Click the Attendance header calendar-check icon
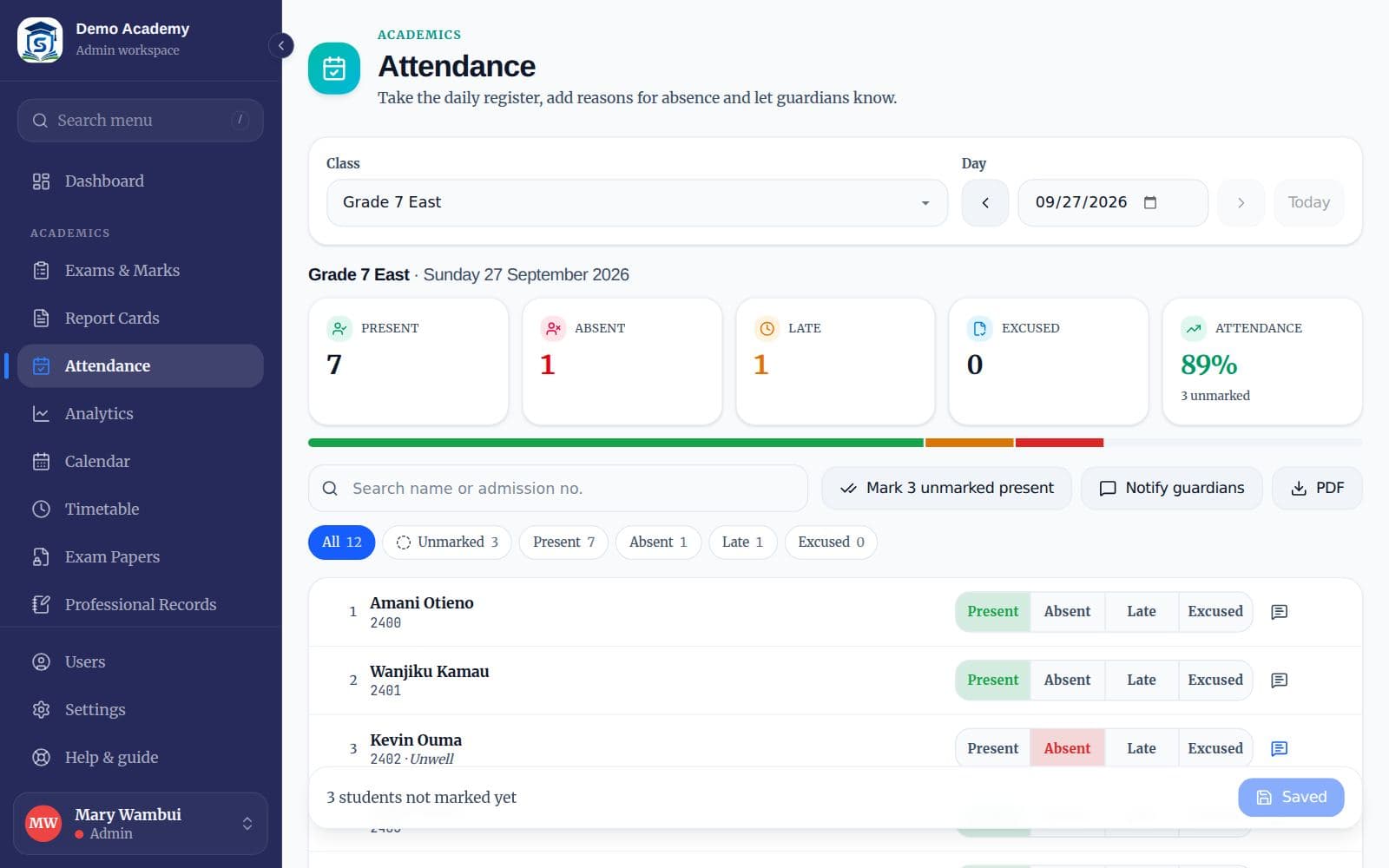Image resolution: width=1389 pixels, height=868 pixels. (x=334, y=69)
